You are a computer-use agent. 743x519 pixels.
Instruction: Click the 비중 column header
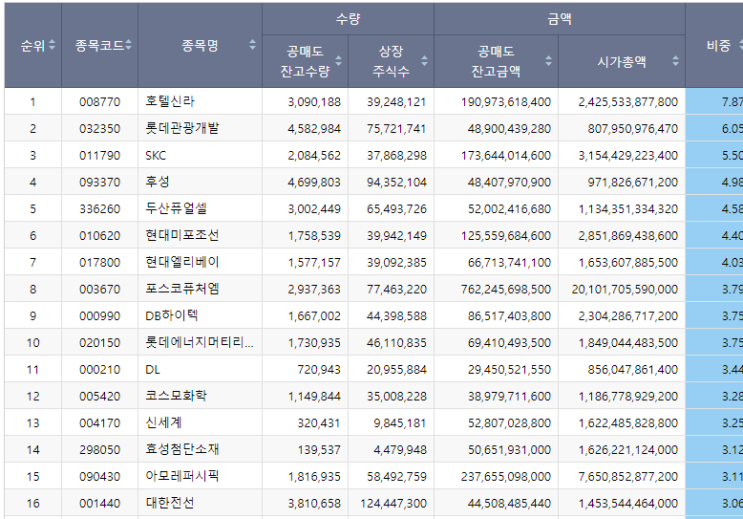tap(718, 46)
